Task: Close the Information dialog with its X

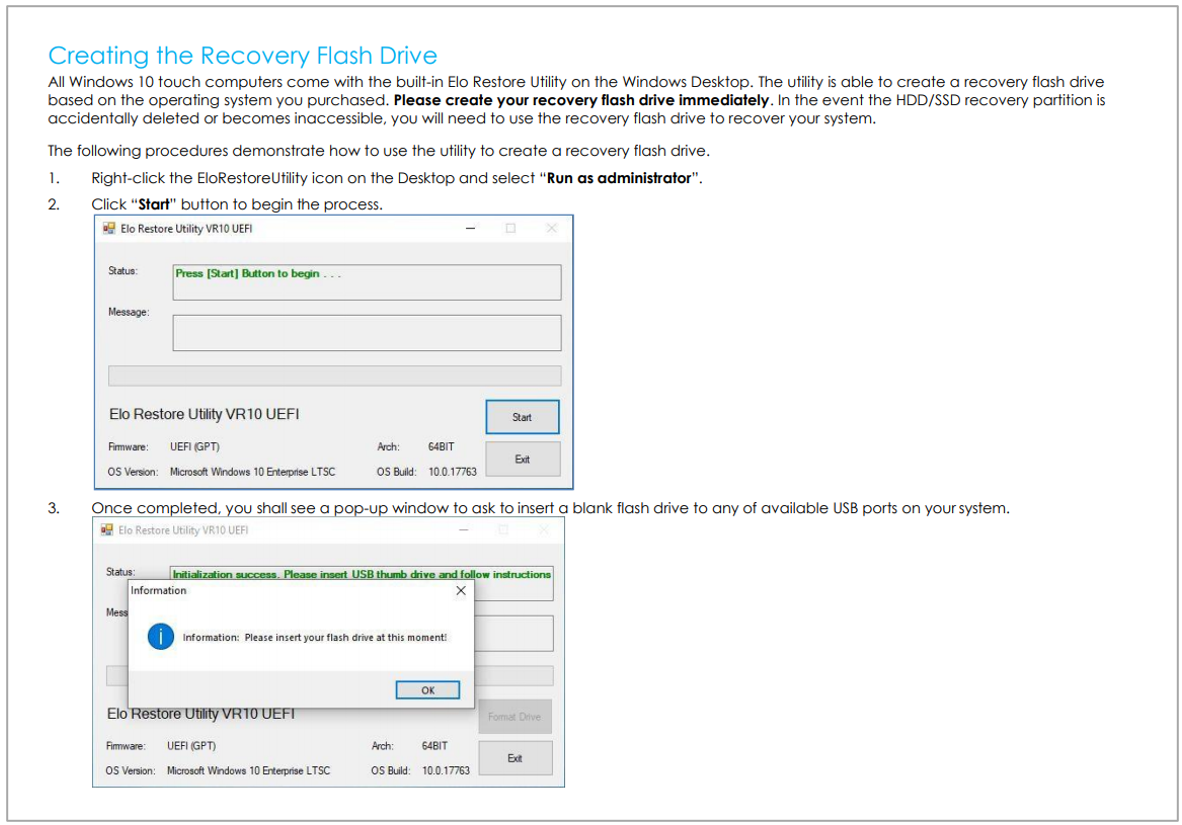Action: [x=461, y=590]
